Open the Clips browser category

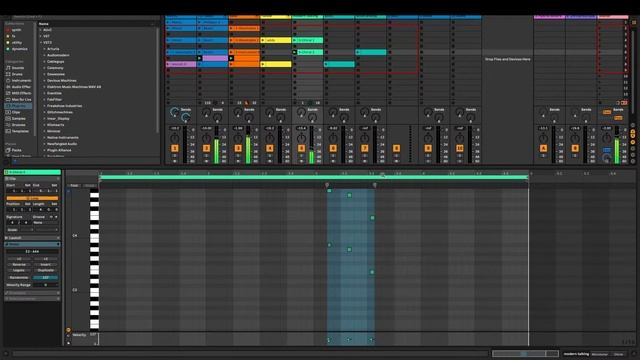16,112
